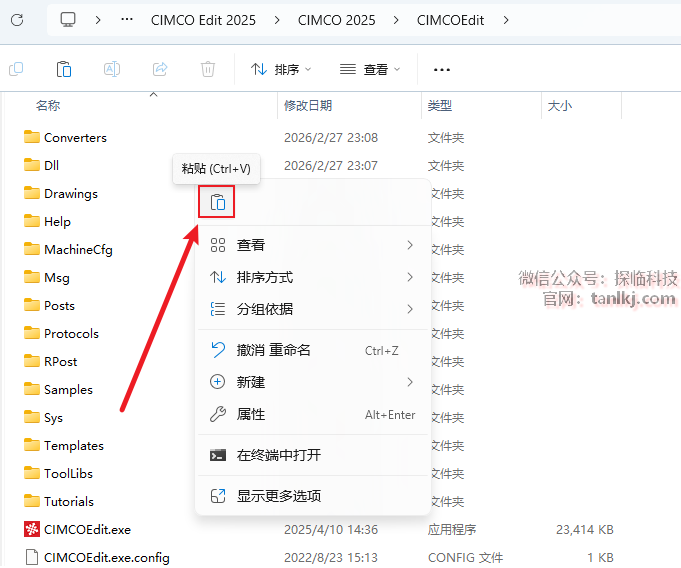Choose 撤消 重命名 in context menu
This screenshot has height=568, width=681.
coord(312,350)
